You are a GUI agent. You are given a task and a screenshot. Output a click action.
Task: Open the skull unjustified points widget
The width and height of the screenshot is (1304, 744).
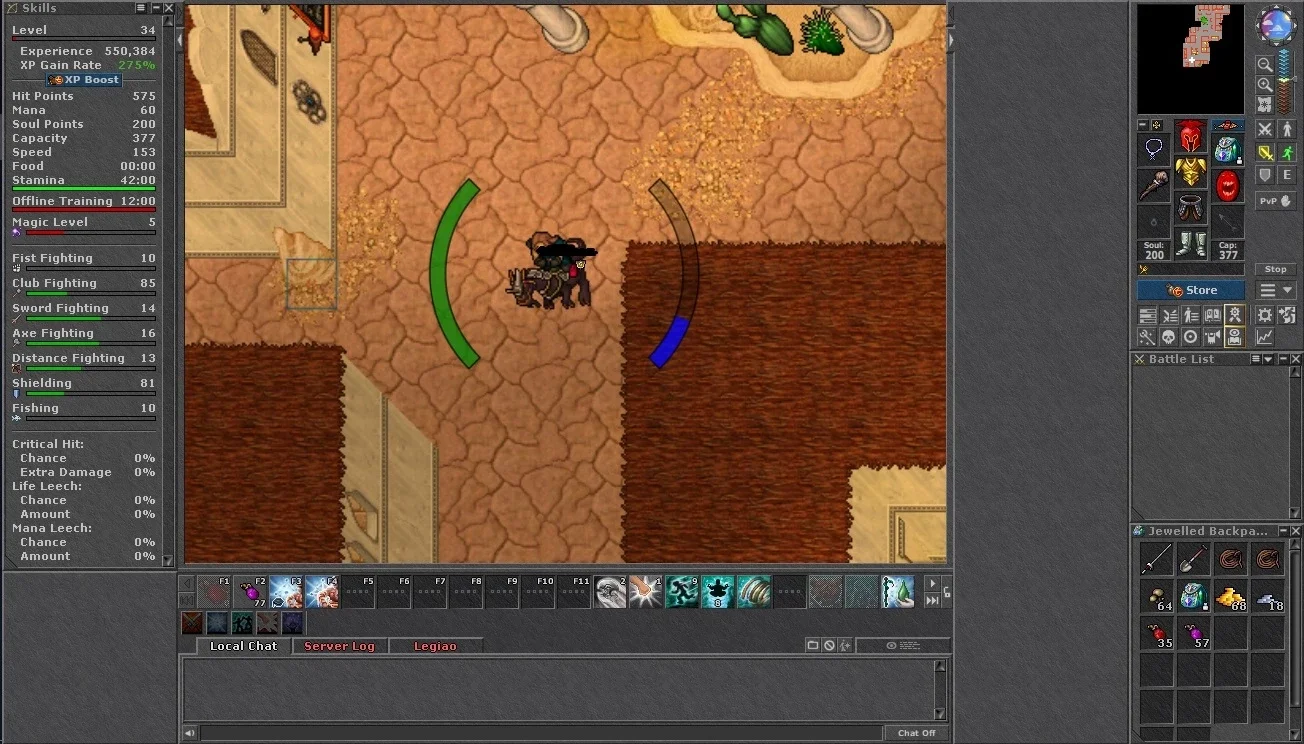pyautogui.click(x=1168, y=337)
